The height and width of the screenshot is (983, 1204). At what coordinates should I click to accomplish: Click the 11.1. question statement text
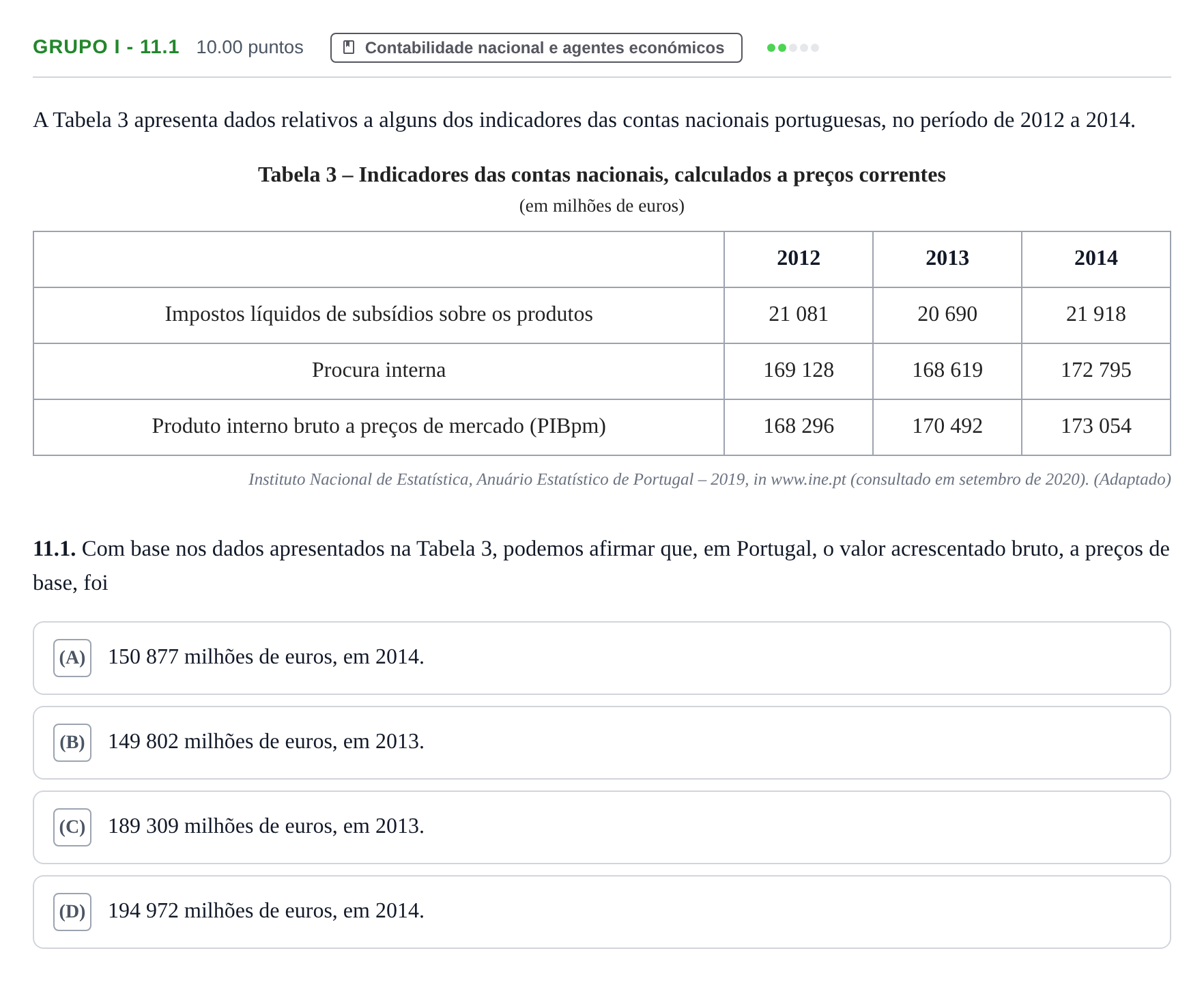[601, 566]
